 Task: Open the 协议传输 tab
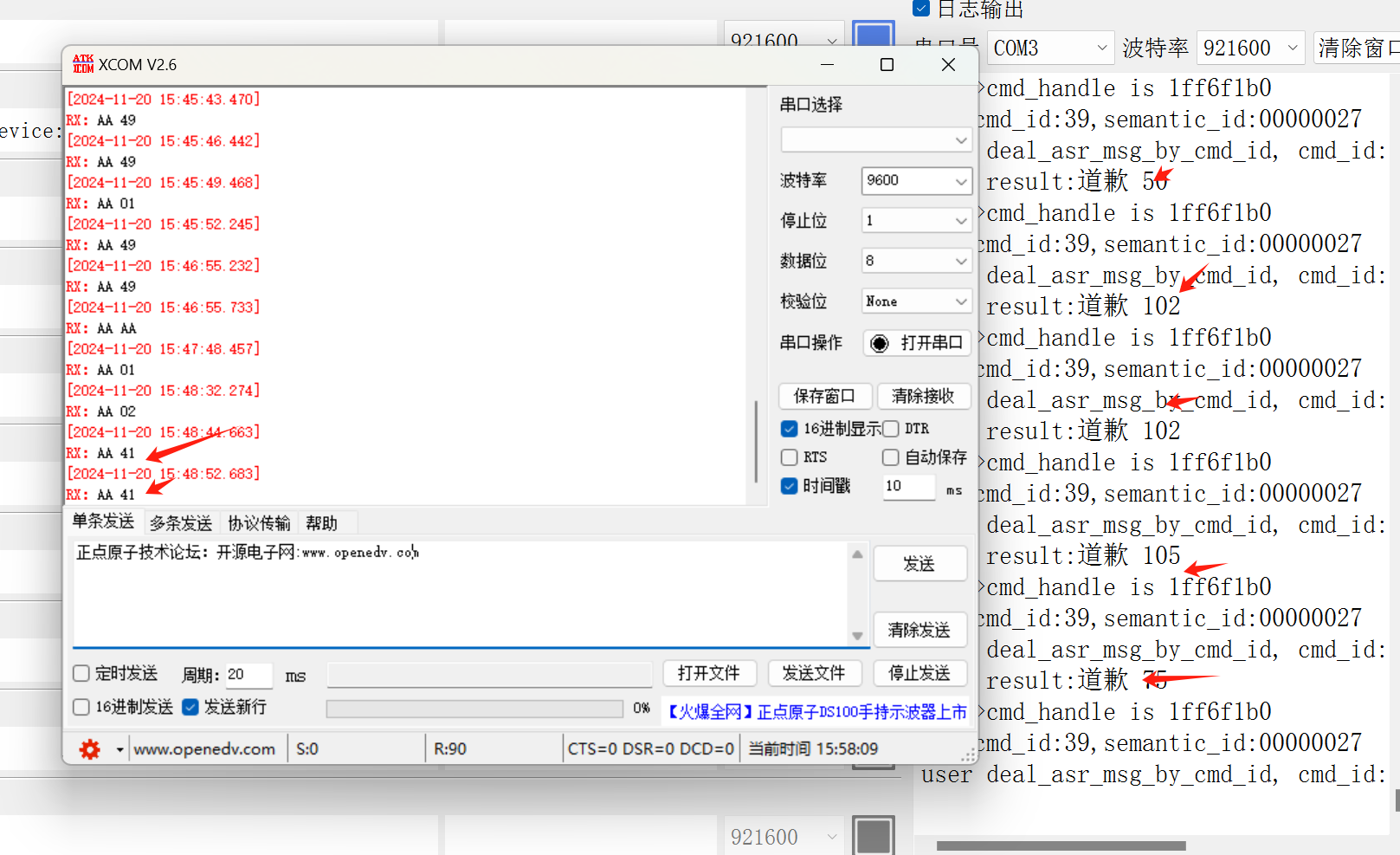click(258, 521)
